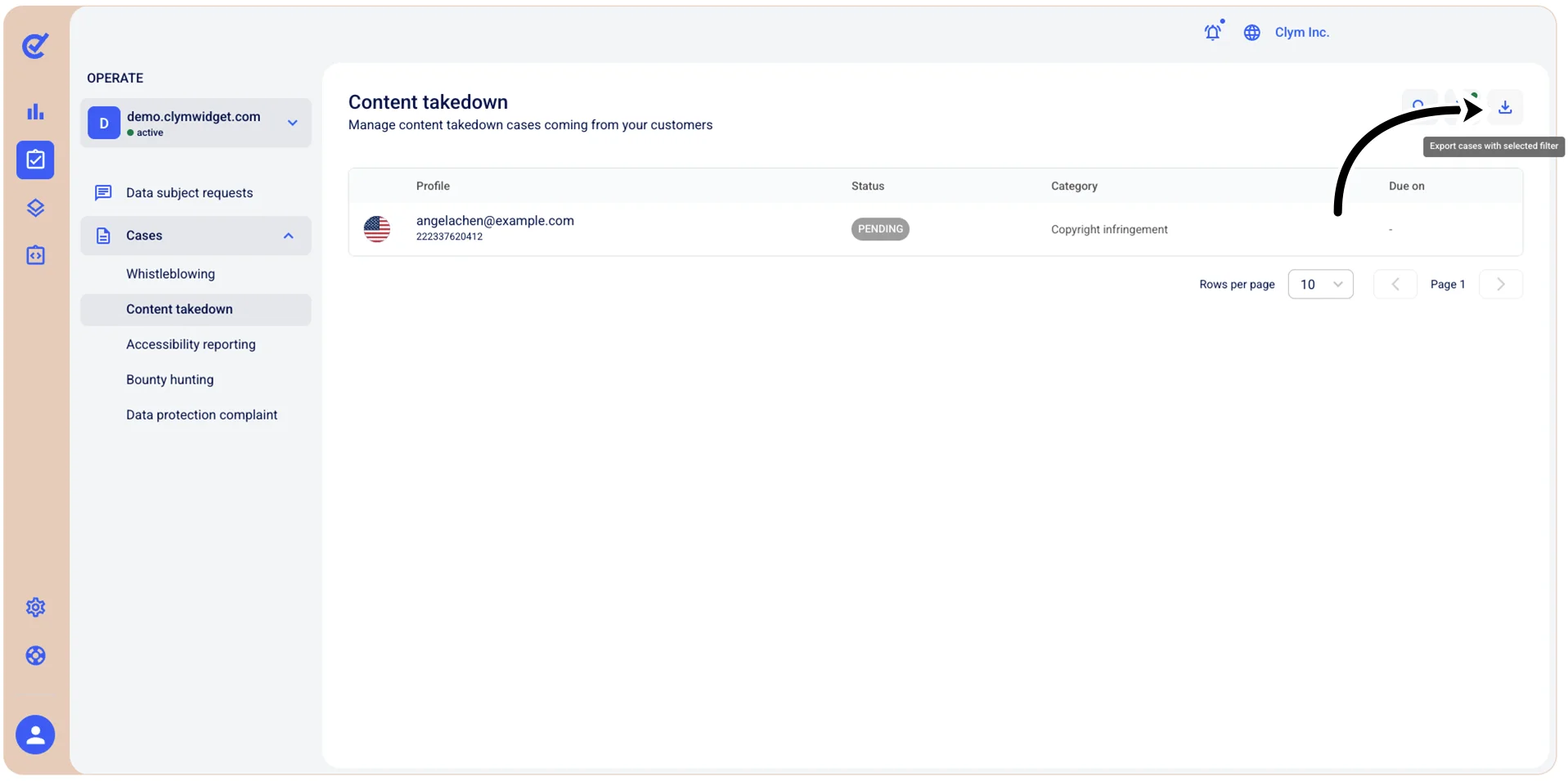
Task: Select Content takedown in sidebar
Action: tap(195, 309)
